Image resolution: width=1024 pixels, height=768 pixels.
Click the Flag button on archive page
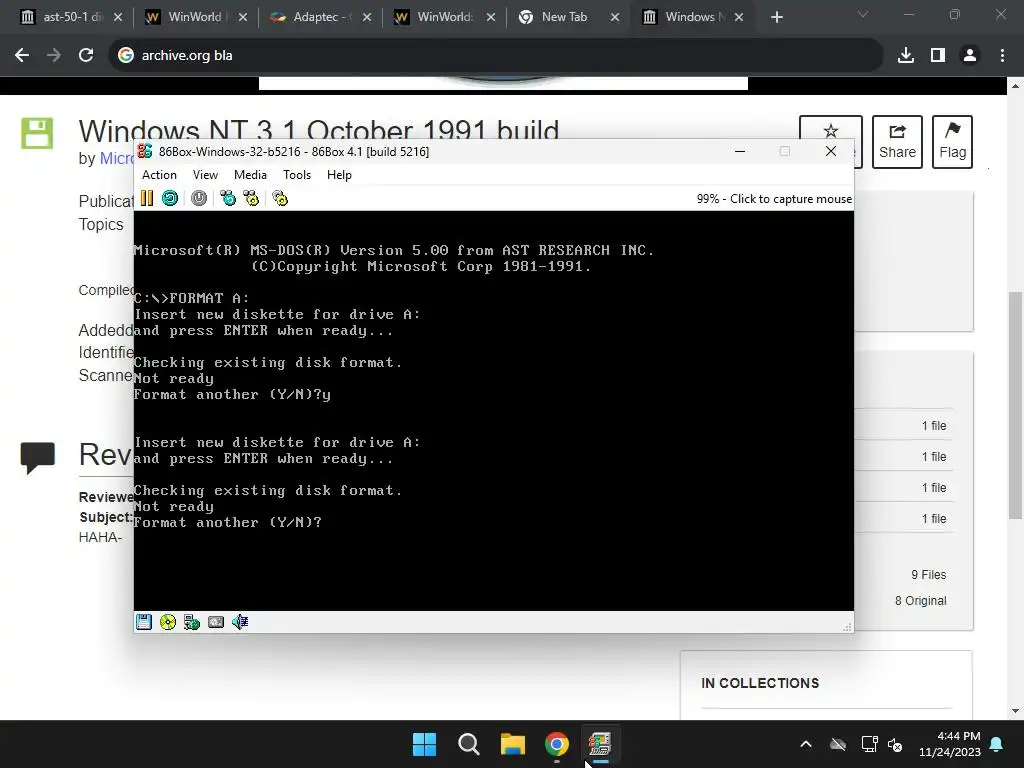[x=952, y=142]
